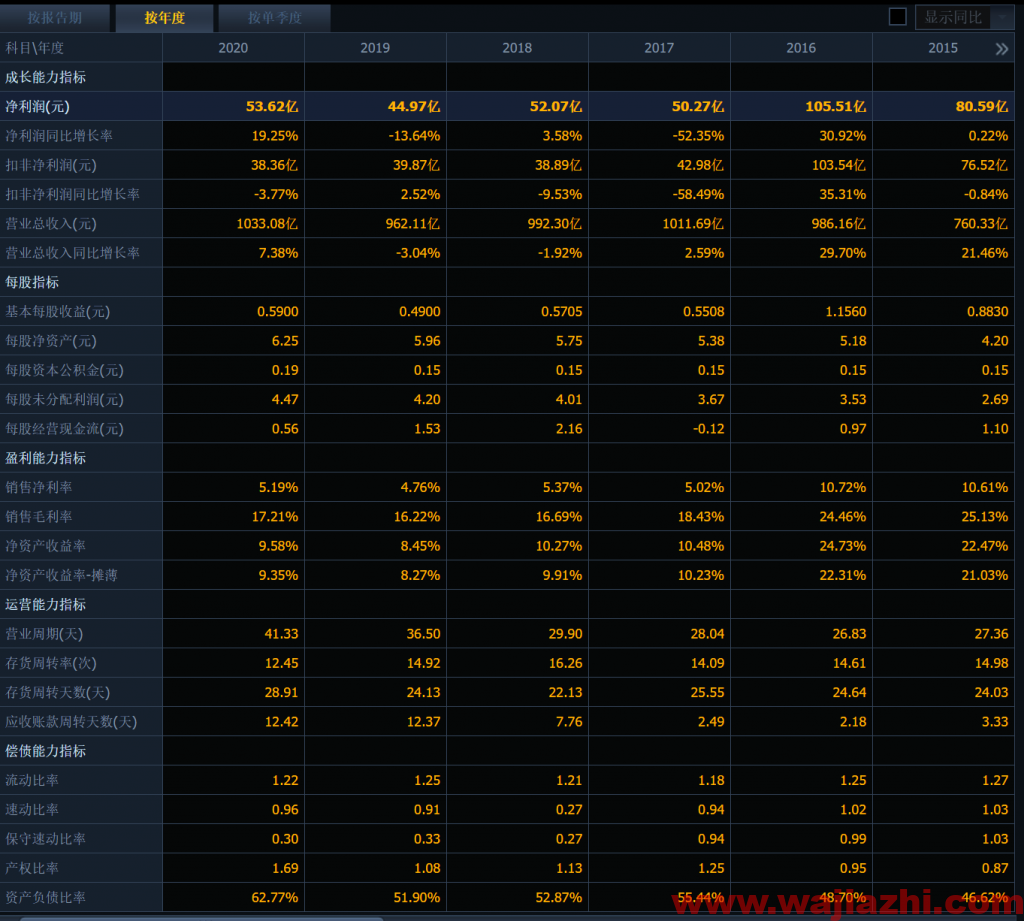Click the 扣非净利润同比增长率 row label
This screenshot has height=921, width=1024.
click(x=72, y=195)
